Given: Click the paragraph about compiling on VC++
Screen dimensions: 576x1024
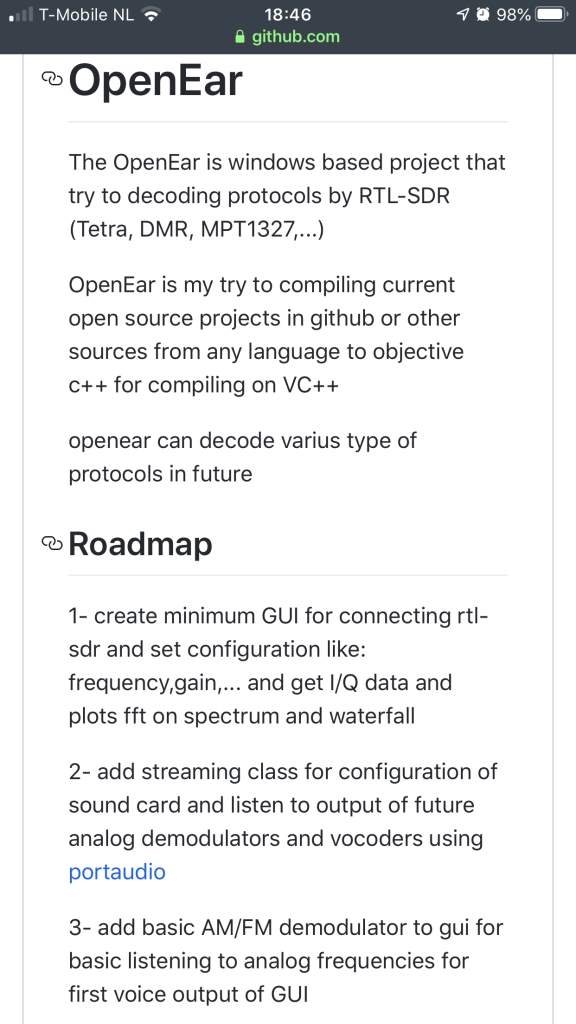Looking at the screenshot, I should pyautogui.click(x=266, y=335).
